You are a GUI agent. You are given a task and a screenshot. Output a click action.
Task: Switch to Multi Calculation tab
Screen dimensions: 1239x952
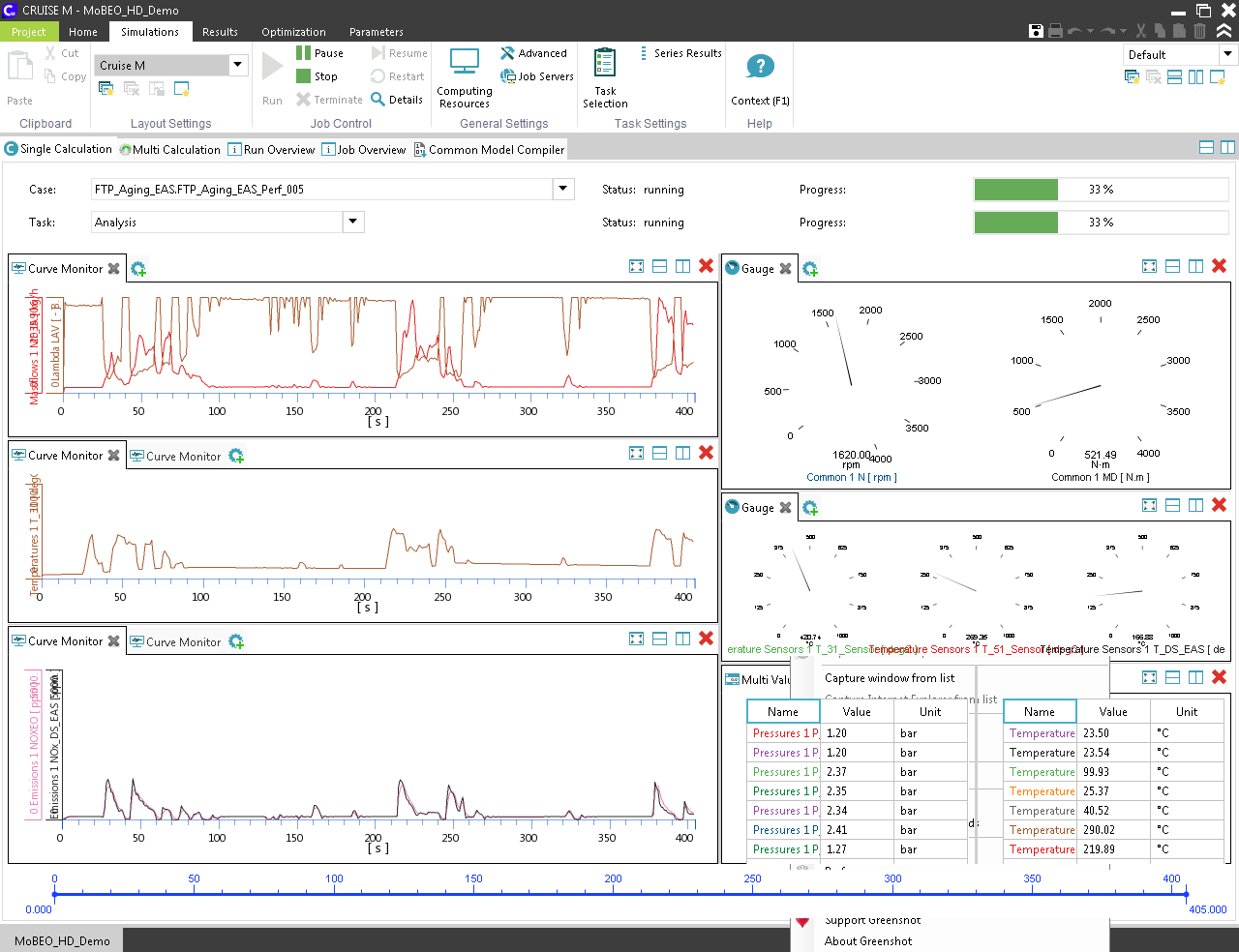[x=170, y=150]
